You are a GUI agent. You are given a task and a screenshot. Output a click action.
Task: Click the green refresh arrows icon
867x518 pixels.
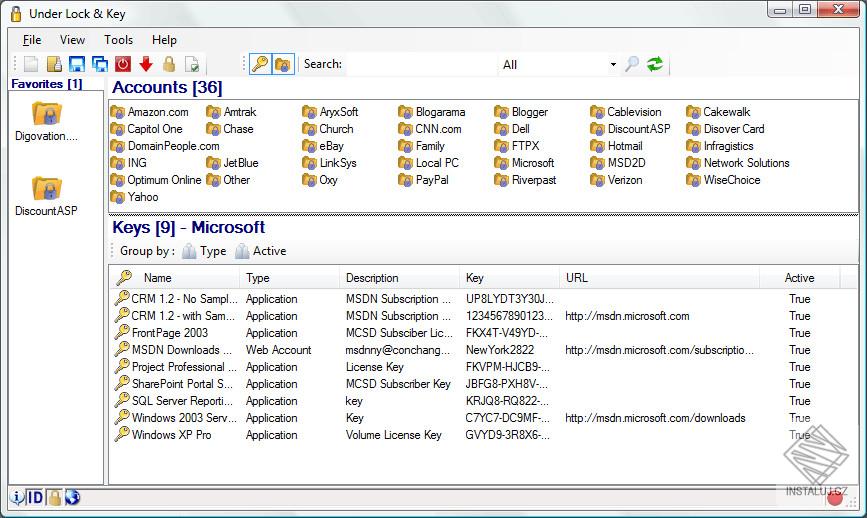point(655,64)
